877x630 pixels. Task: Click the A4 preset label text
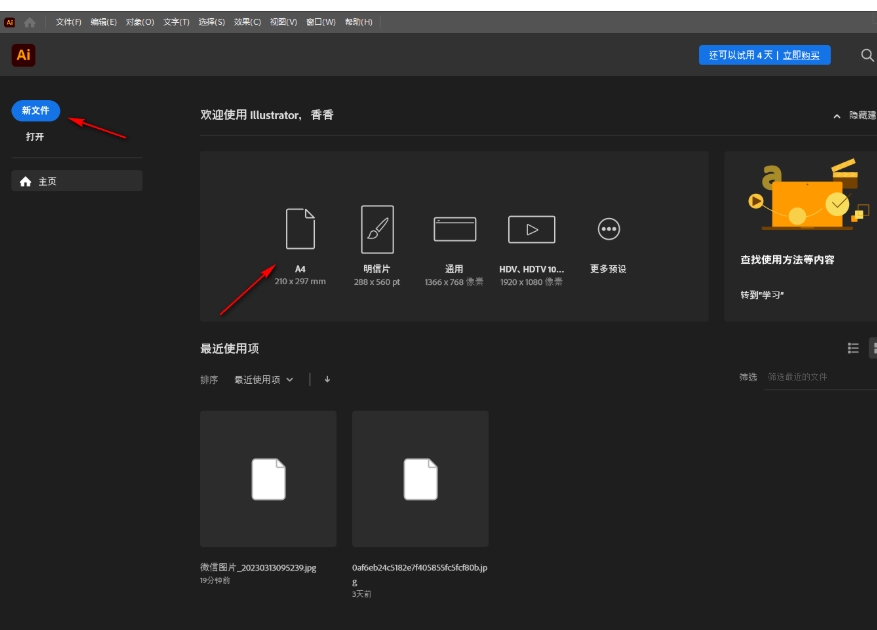click(300, 269)
